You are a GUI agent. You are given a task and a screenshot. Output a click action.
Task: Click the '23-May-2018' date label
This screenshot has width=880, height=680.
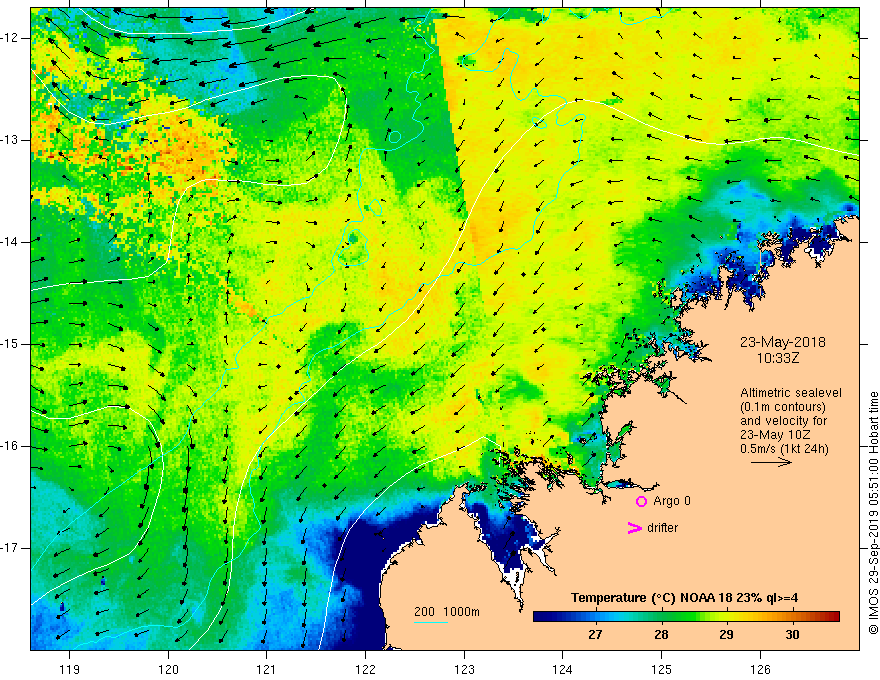[x=782, y=342]
